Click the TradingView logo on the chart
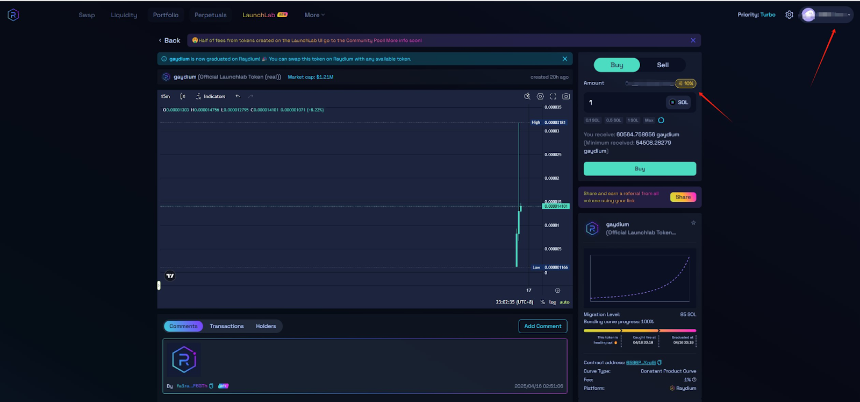This screenshot has width=860, height=402. click(170, 276)
